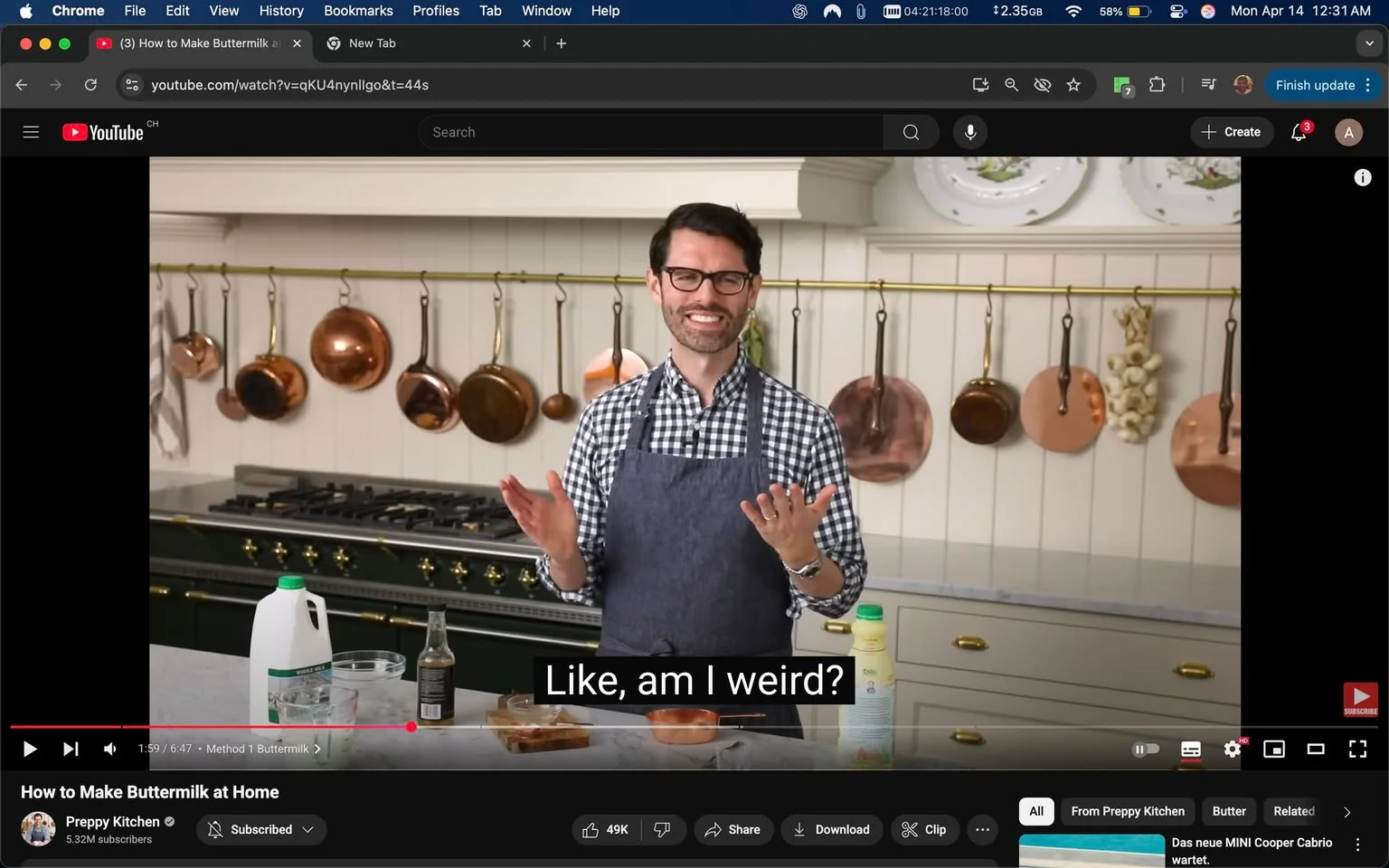This screenshot has height=868, width=1389.
Task: Select the All filter chip
Action: pyautogui.click(x=1036, y=811)
